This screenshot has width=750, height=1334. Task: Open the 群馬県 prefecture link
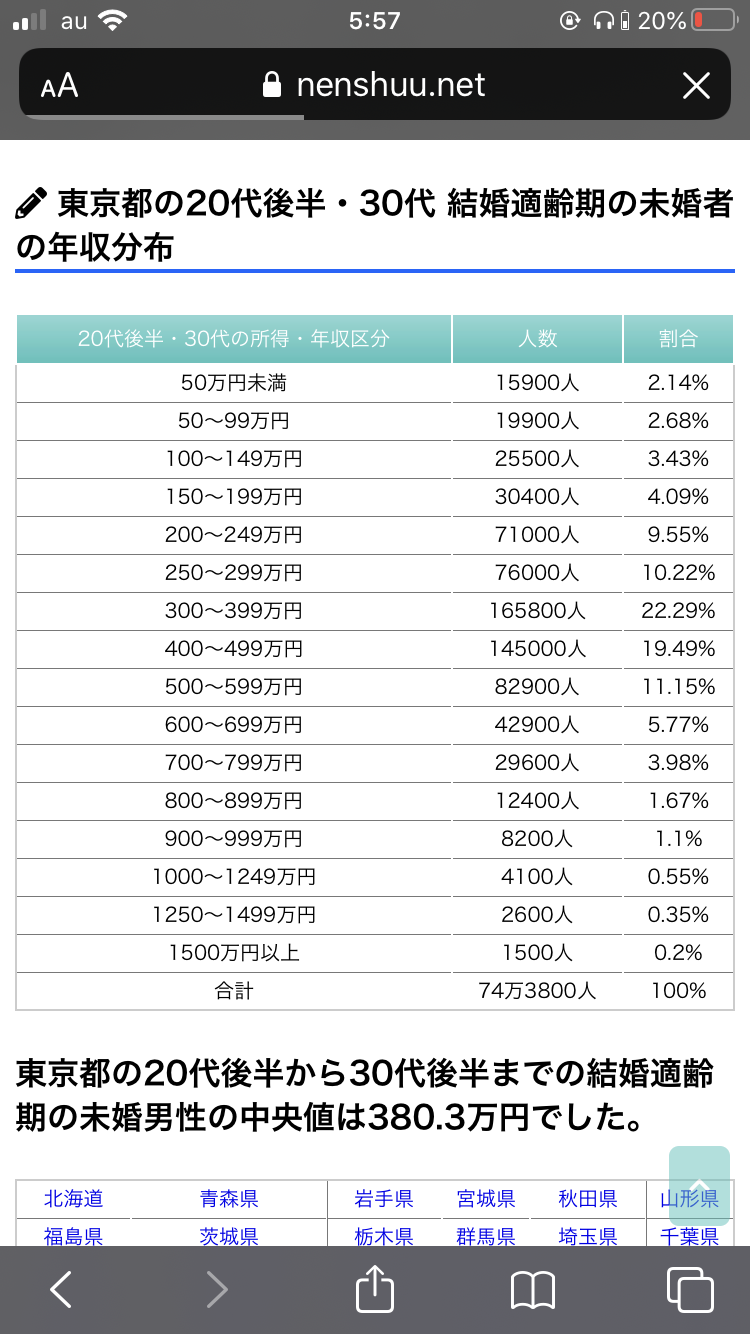pyautogui.click(x=486, y=1236)
